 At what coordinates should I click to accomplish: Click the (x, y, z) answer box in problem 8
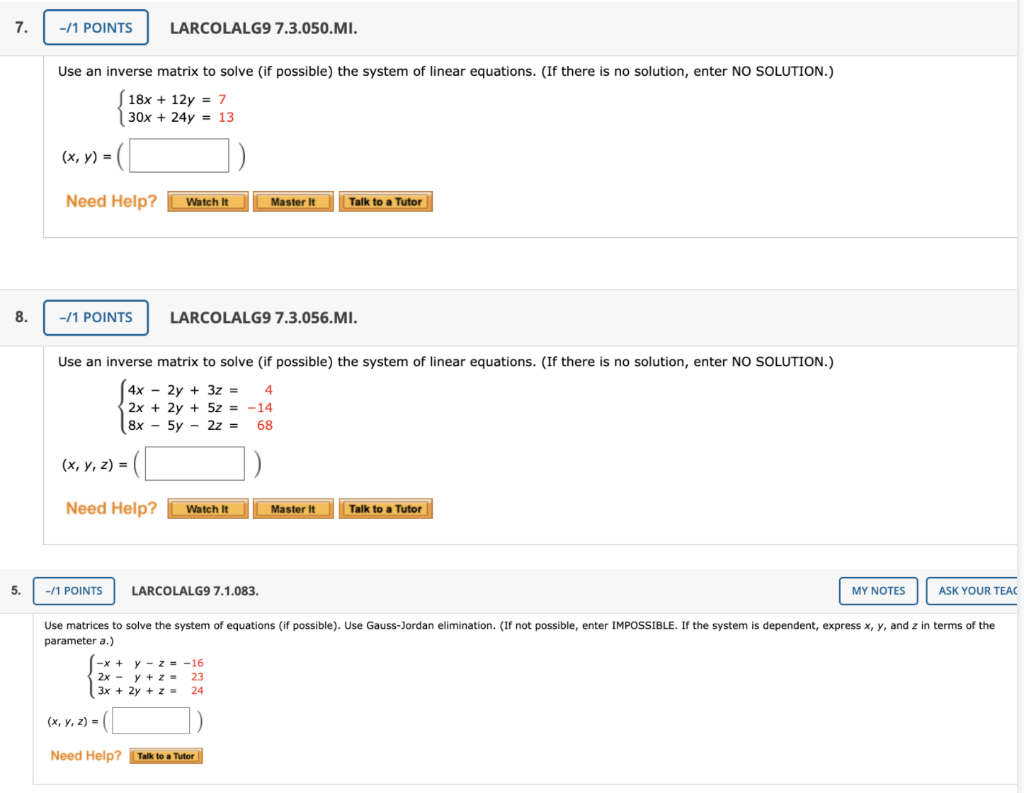[x=194, y=463]
